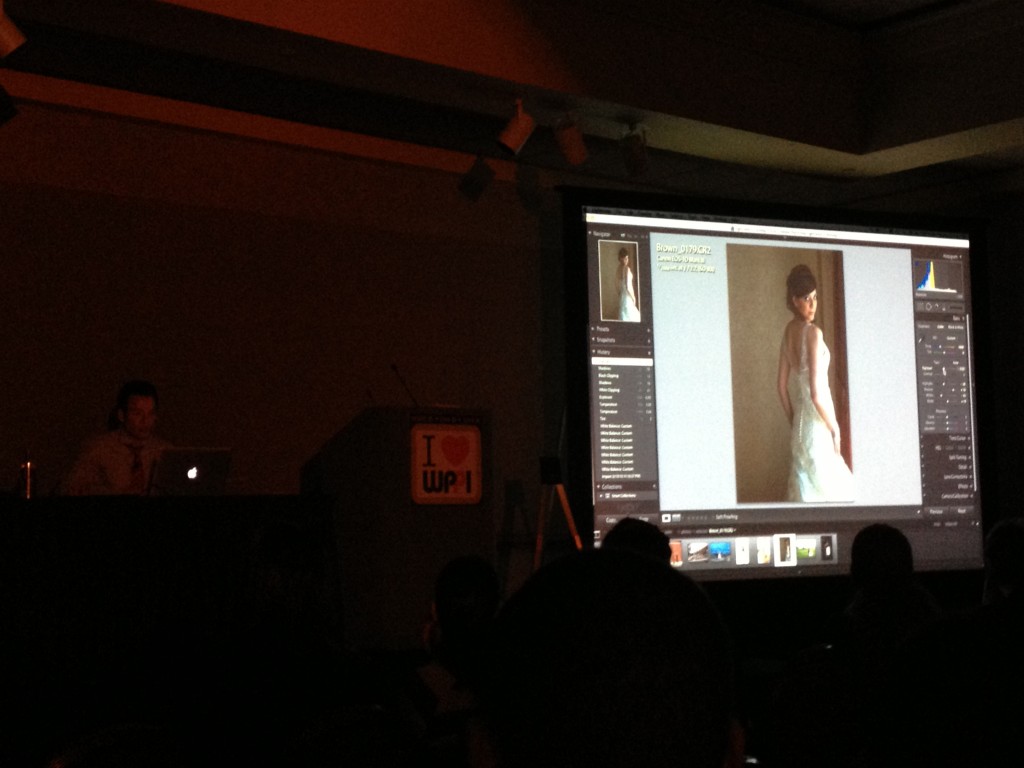Select the Loupe view icon in toolbar
1024x768 pixels.
point(666,518)
